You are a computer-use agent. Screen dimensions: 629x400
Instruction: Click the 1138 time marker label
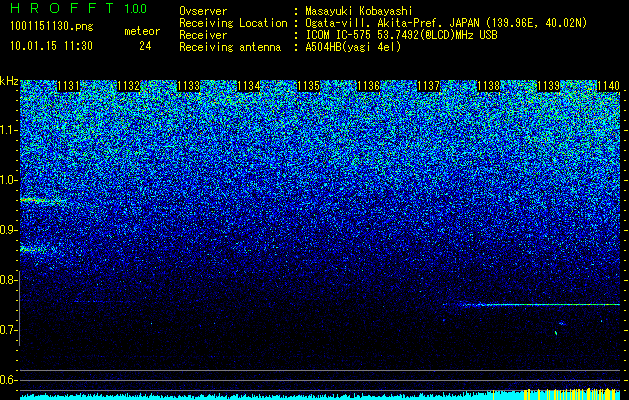coord(489,86)
